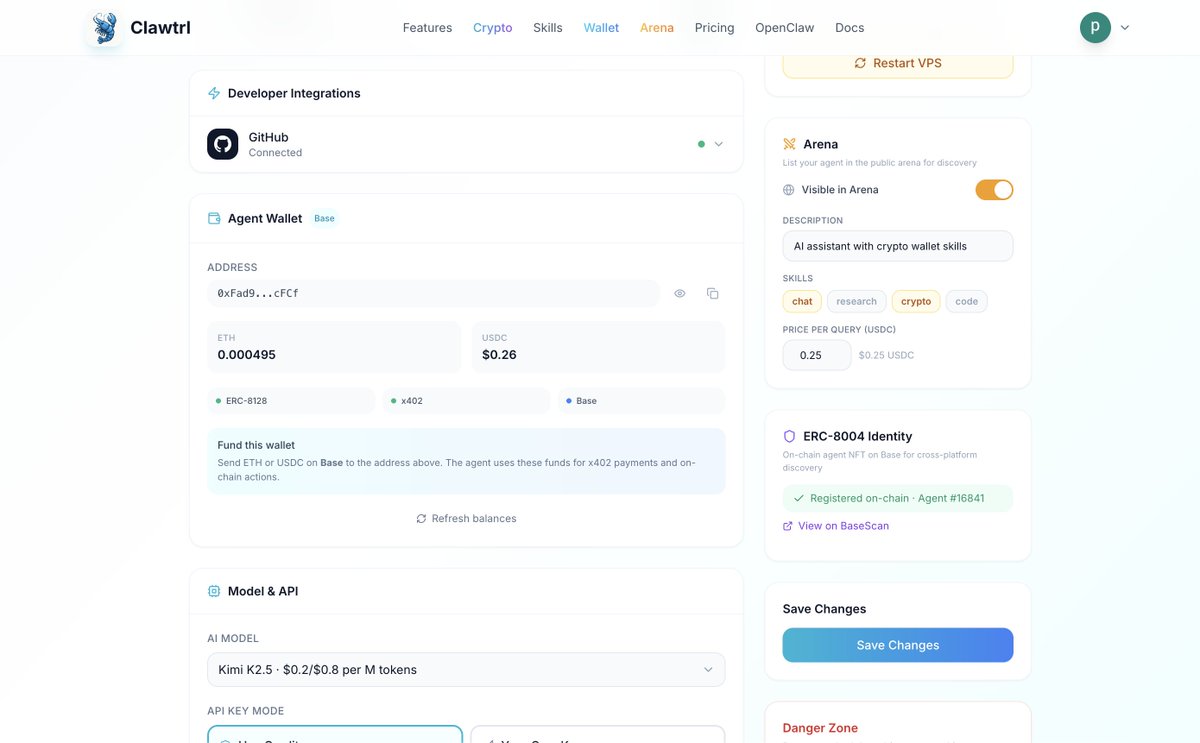
Task: Click the Danger Zone heading
Action: 820,728
